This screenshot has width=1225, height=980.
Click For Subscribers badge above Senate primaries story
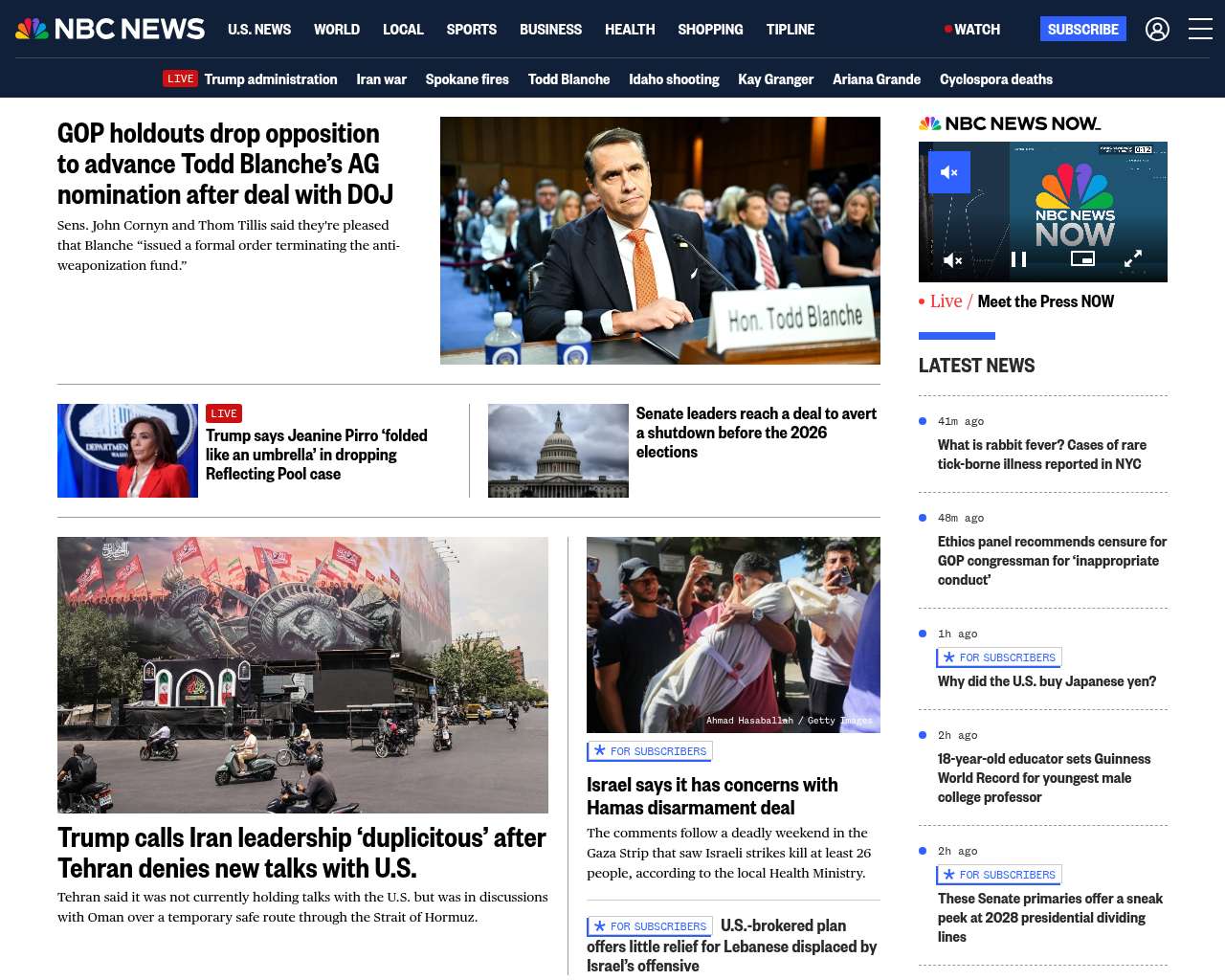point(999,875)
